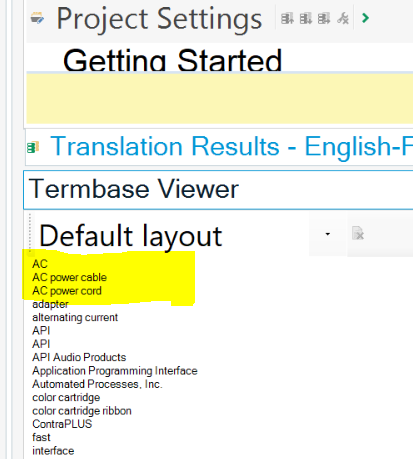The height and width of the screenshot is (459, 413).
Task: Click the down-arrow translation memory icon
Action: tap(305, 18)
